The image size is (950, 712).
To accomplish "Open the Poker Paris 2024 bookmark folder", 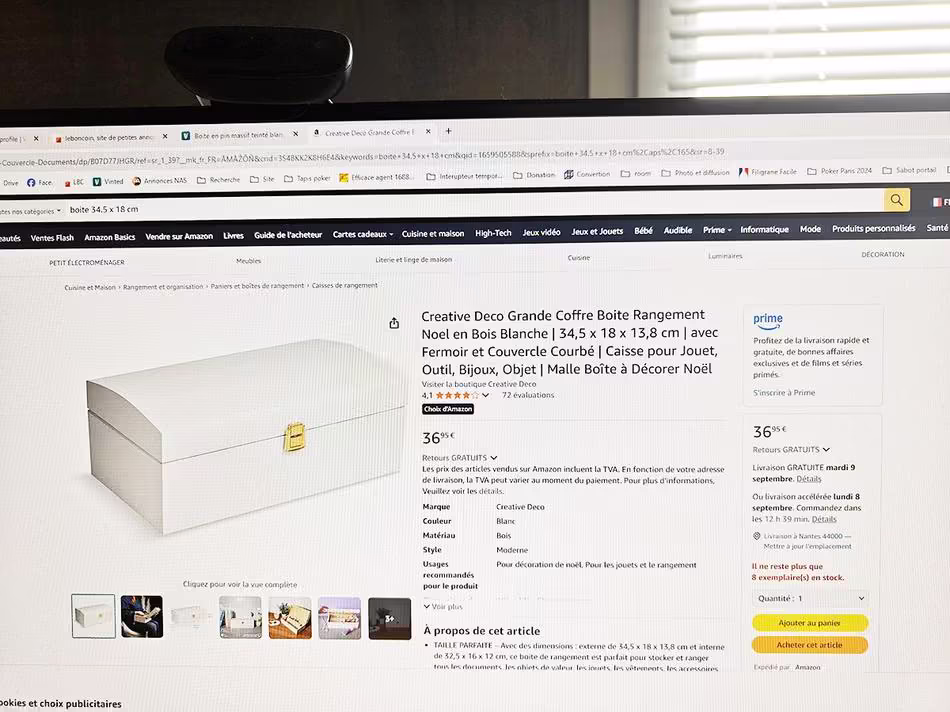I will point(839,171).
